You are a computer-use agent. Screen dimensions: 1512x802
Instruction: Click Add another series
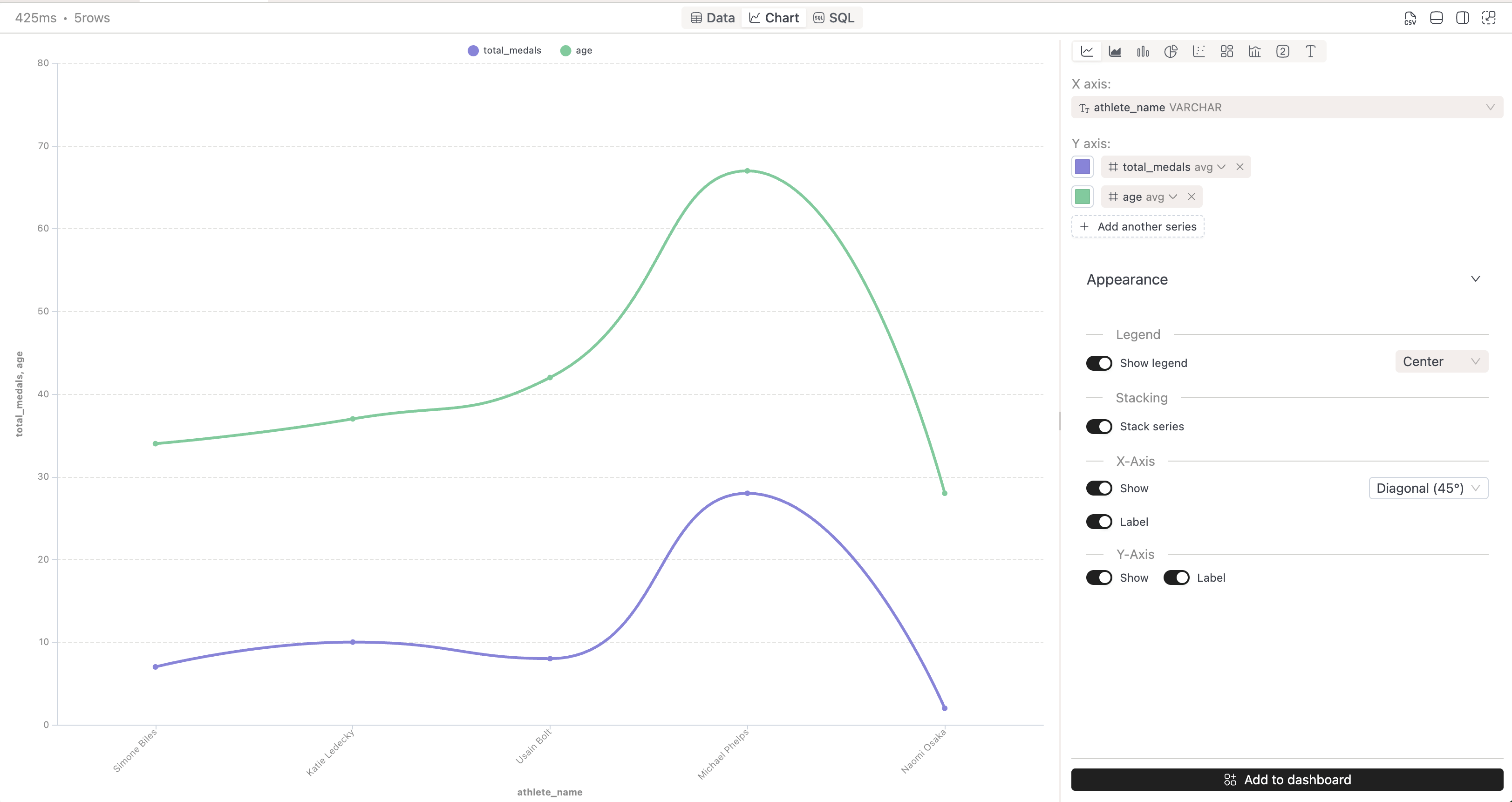pyautogui.click(x=1137, y=226)
